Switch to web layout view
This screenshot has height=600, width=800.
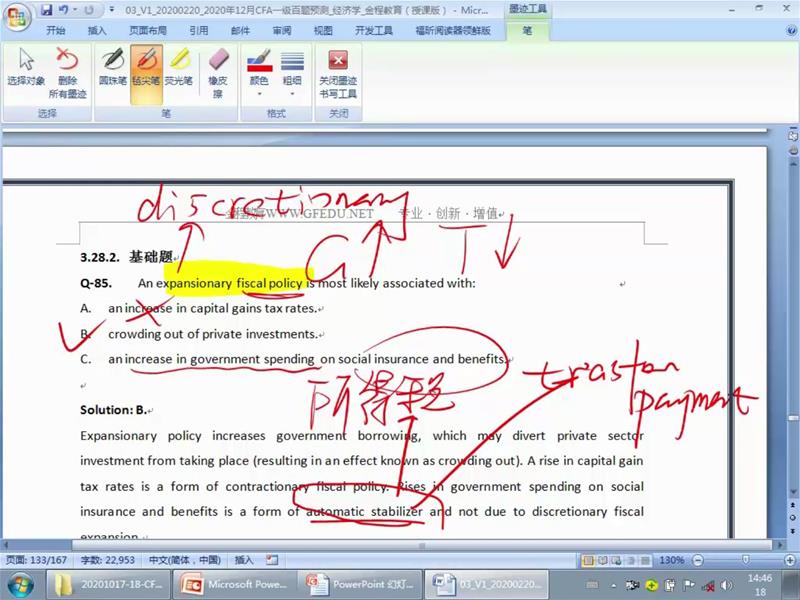[616, 560]
